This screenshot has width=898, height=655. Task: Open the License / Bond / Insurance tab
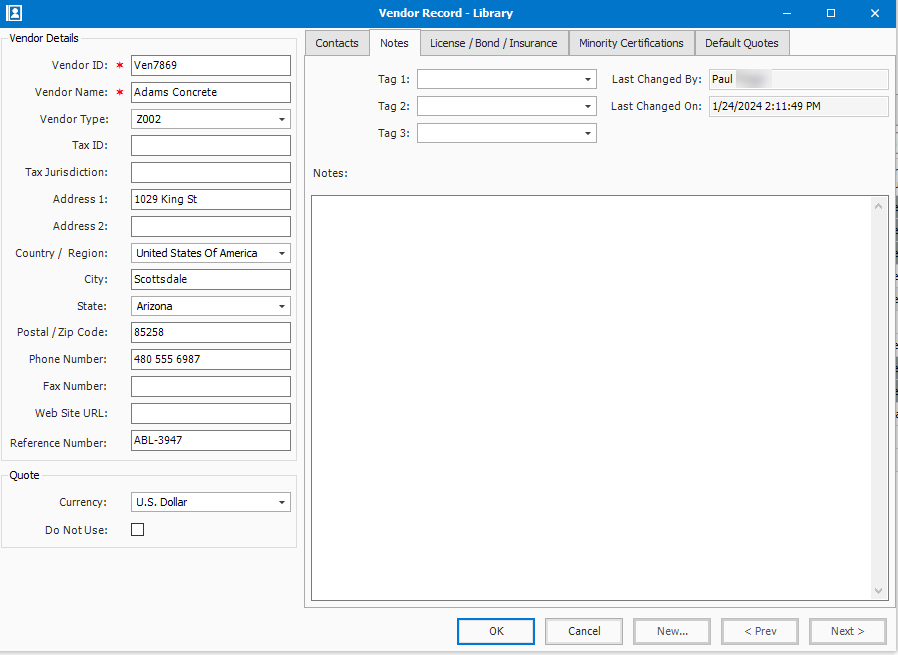point(493,43)
